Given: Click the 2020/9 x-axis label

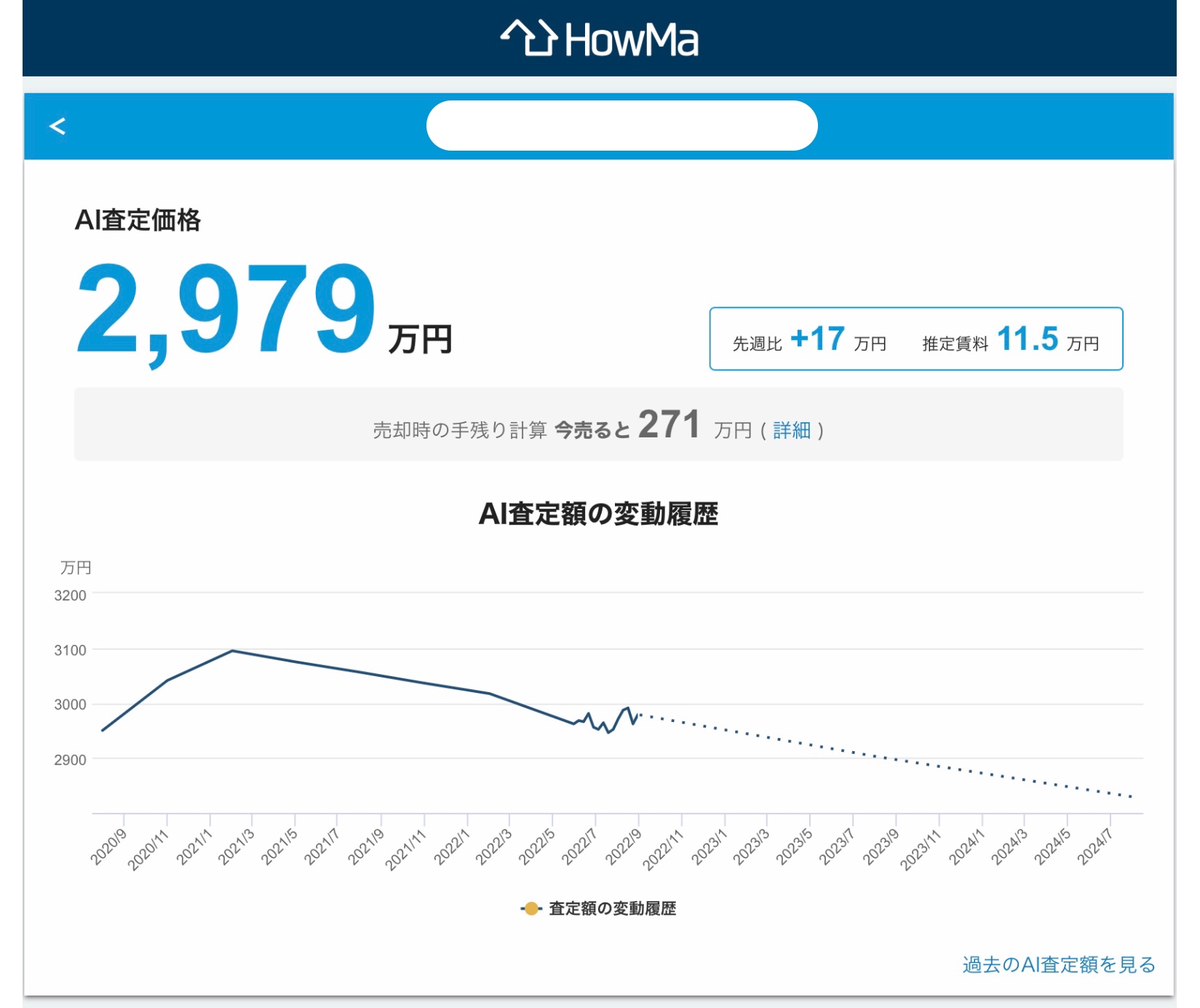Looking at the screenshot, I should (108, 847).
